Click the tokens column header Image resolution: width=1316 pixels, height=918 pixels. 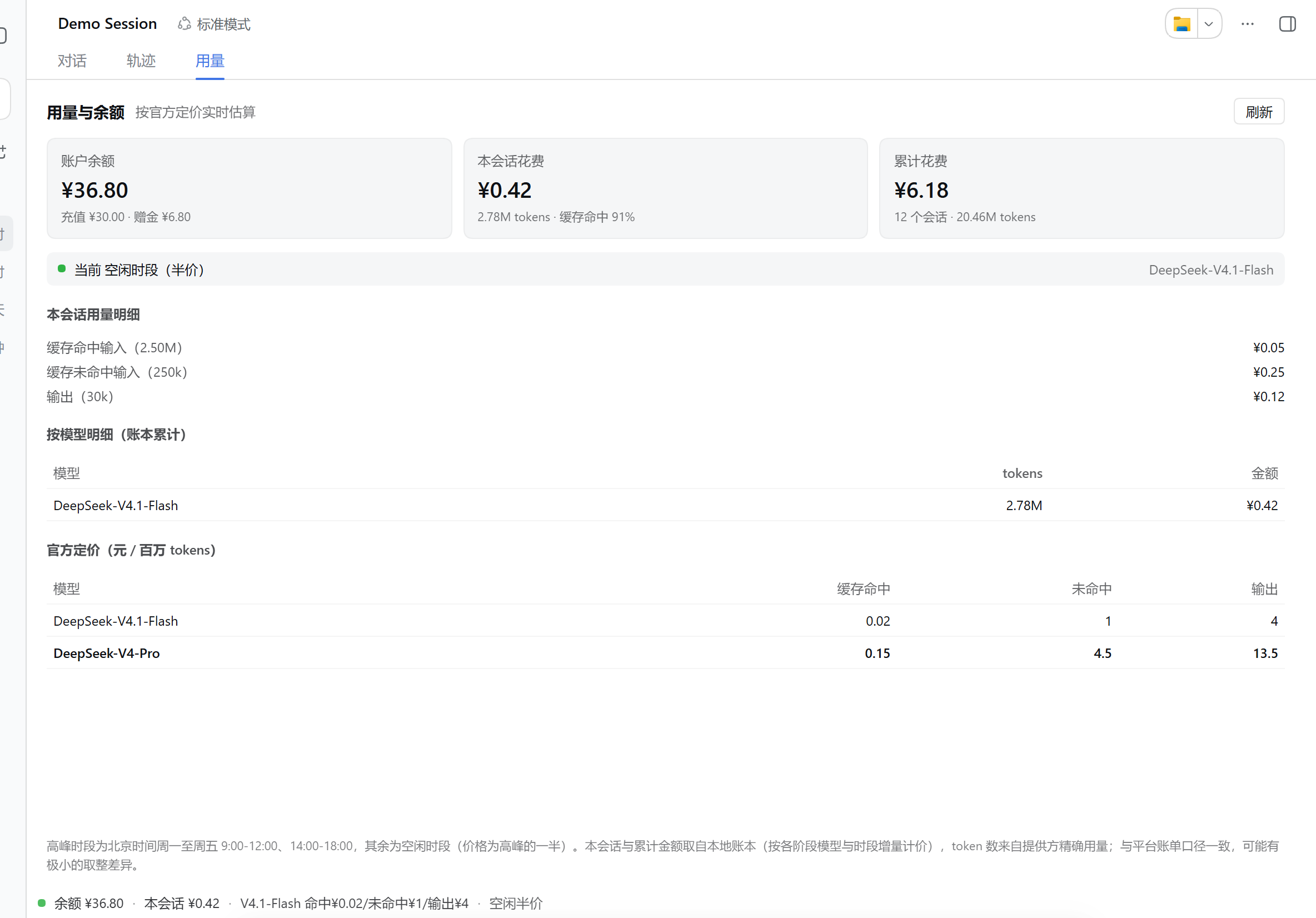coord(1022,473)
